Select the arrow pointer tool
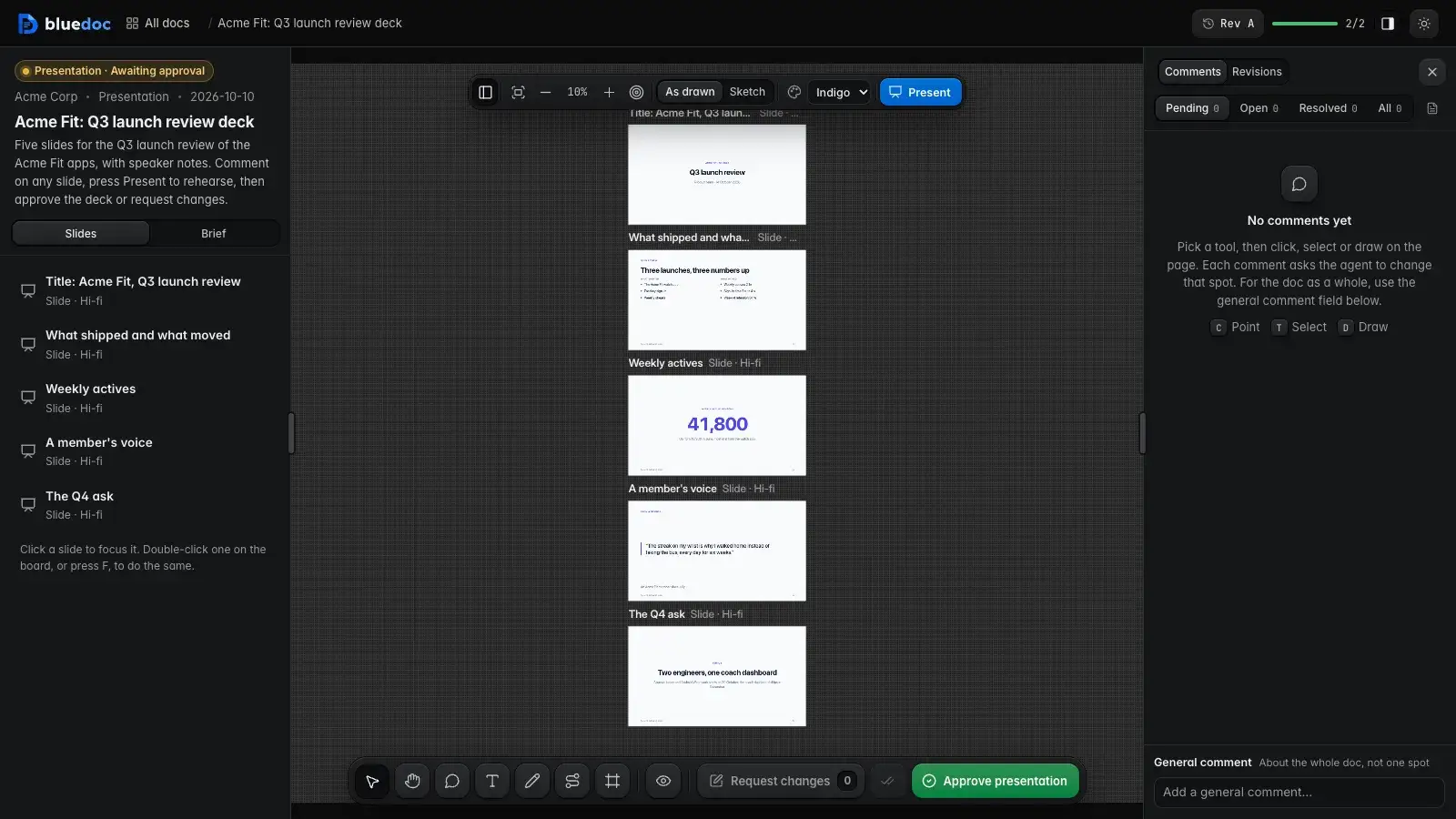 coord(372,781)
